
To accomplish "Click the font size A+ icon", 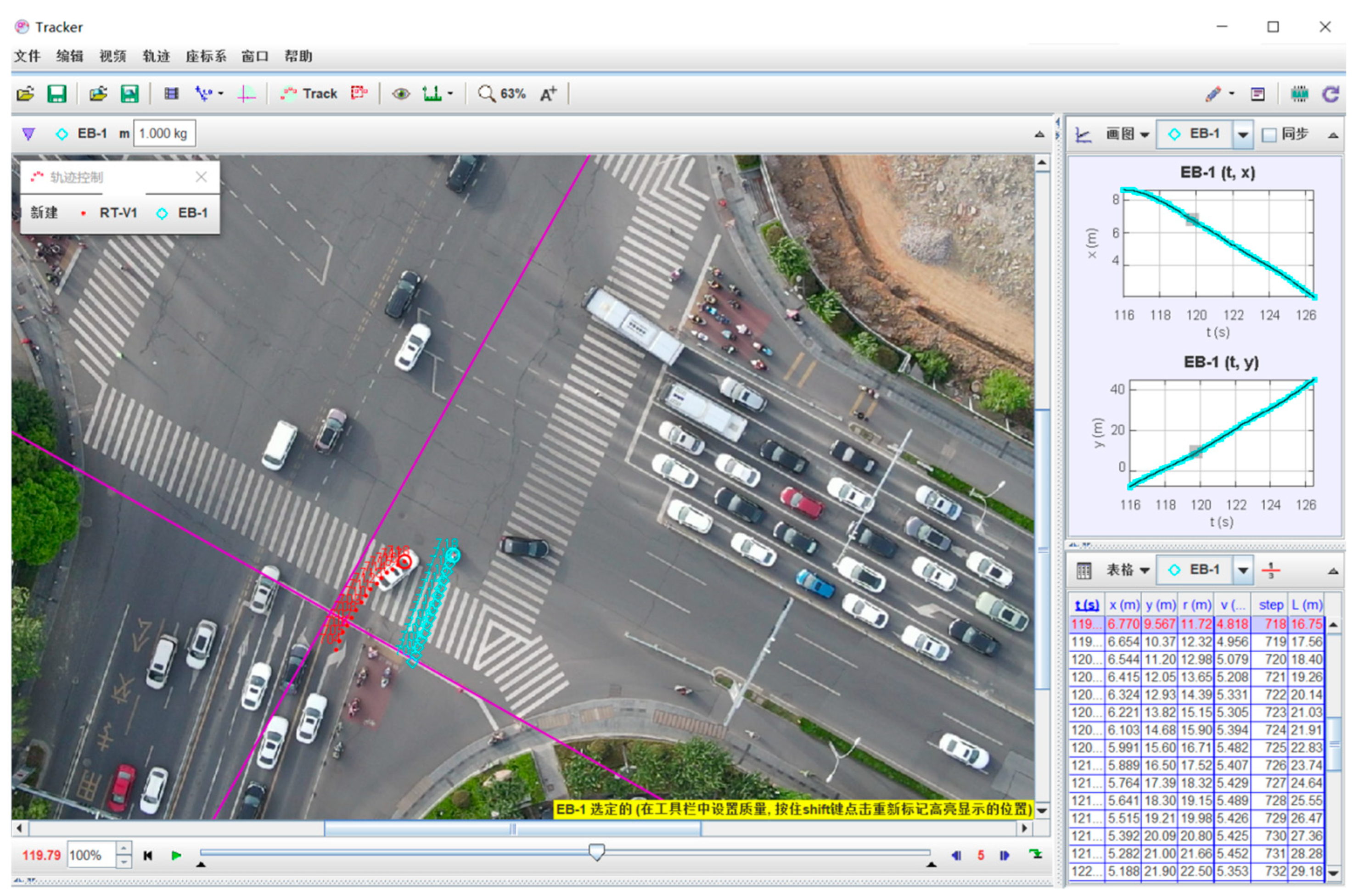I will pos(548,94).
